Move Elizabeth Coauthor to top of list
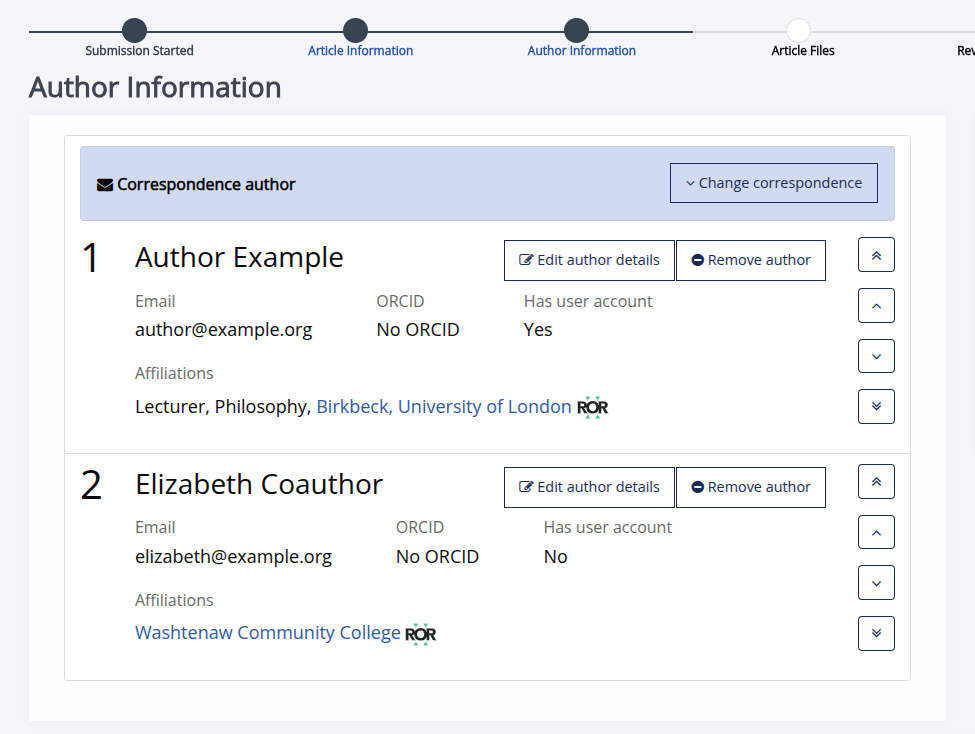This screenshot has width=975, height=734. click(x=876, y=482)
